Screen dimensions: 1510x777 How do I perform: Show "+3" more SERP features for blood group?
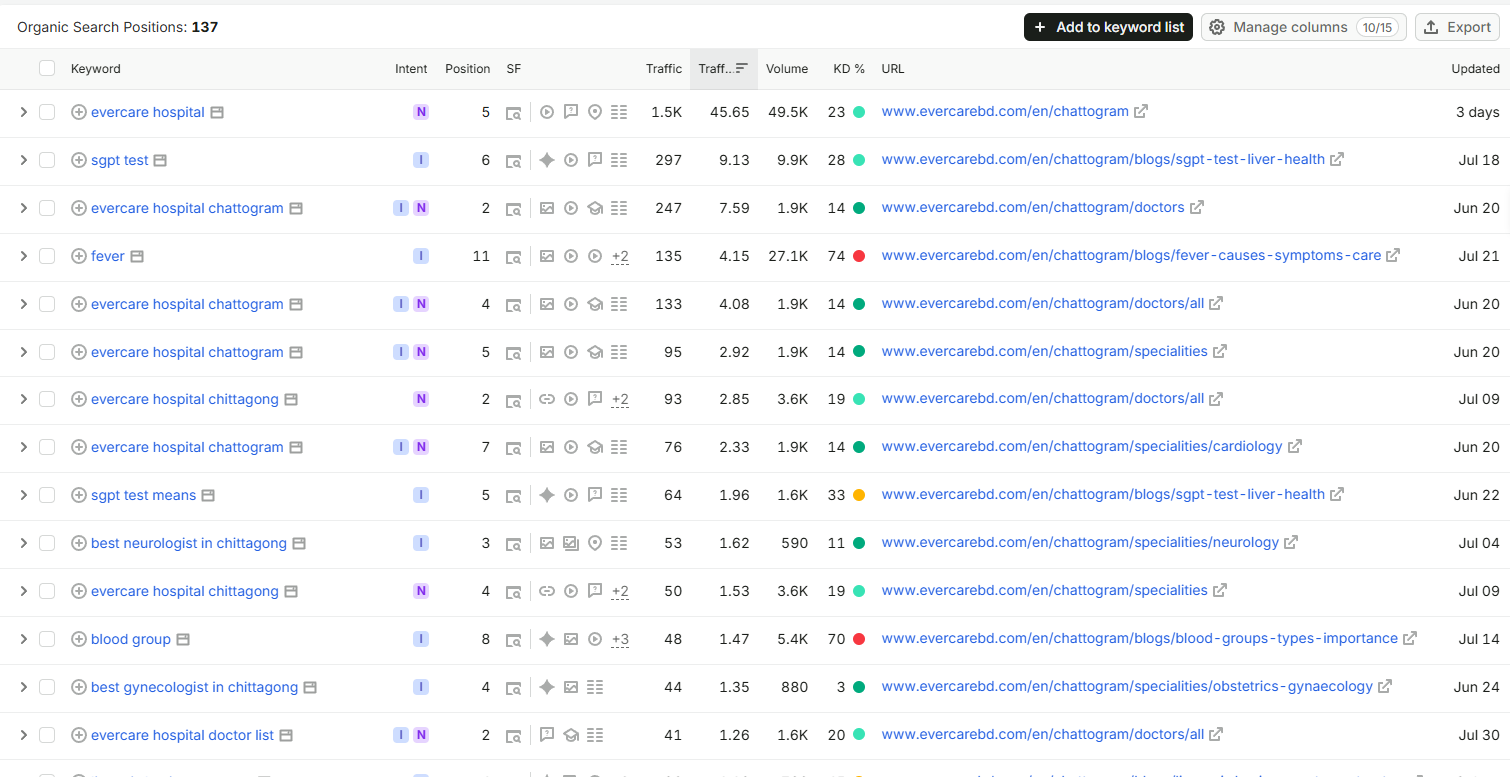coord(620,639)
